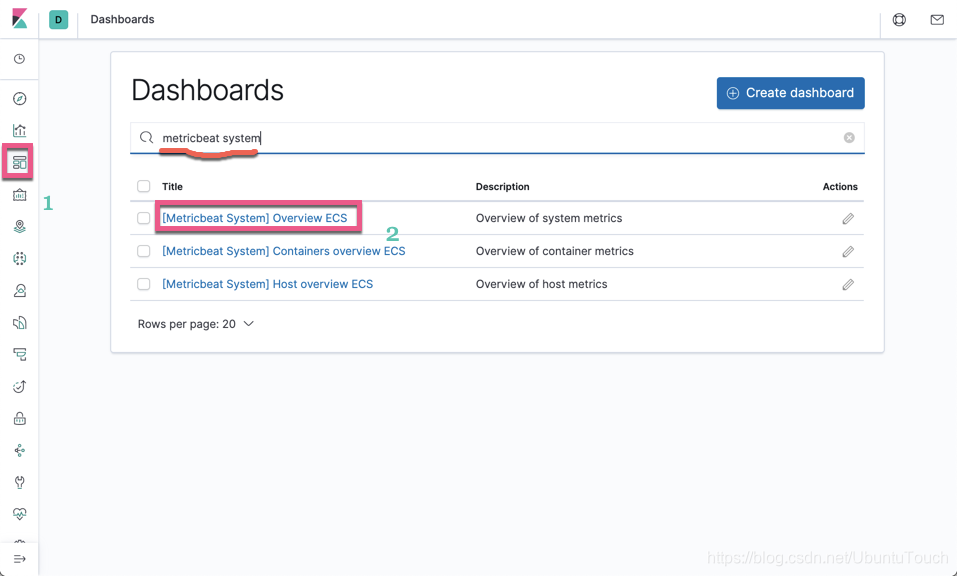Check the Overview ECS dashboard row
Screen dimensions: 957x576
click(x=144, y=218)
